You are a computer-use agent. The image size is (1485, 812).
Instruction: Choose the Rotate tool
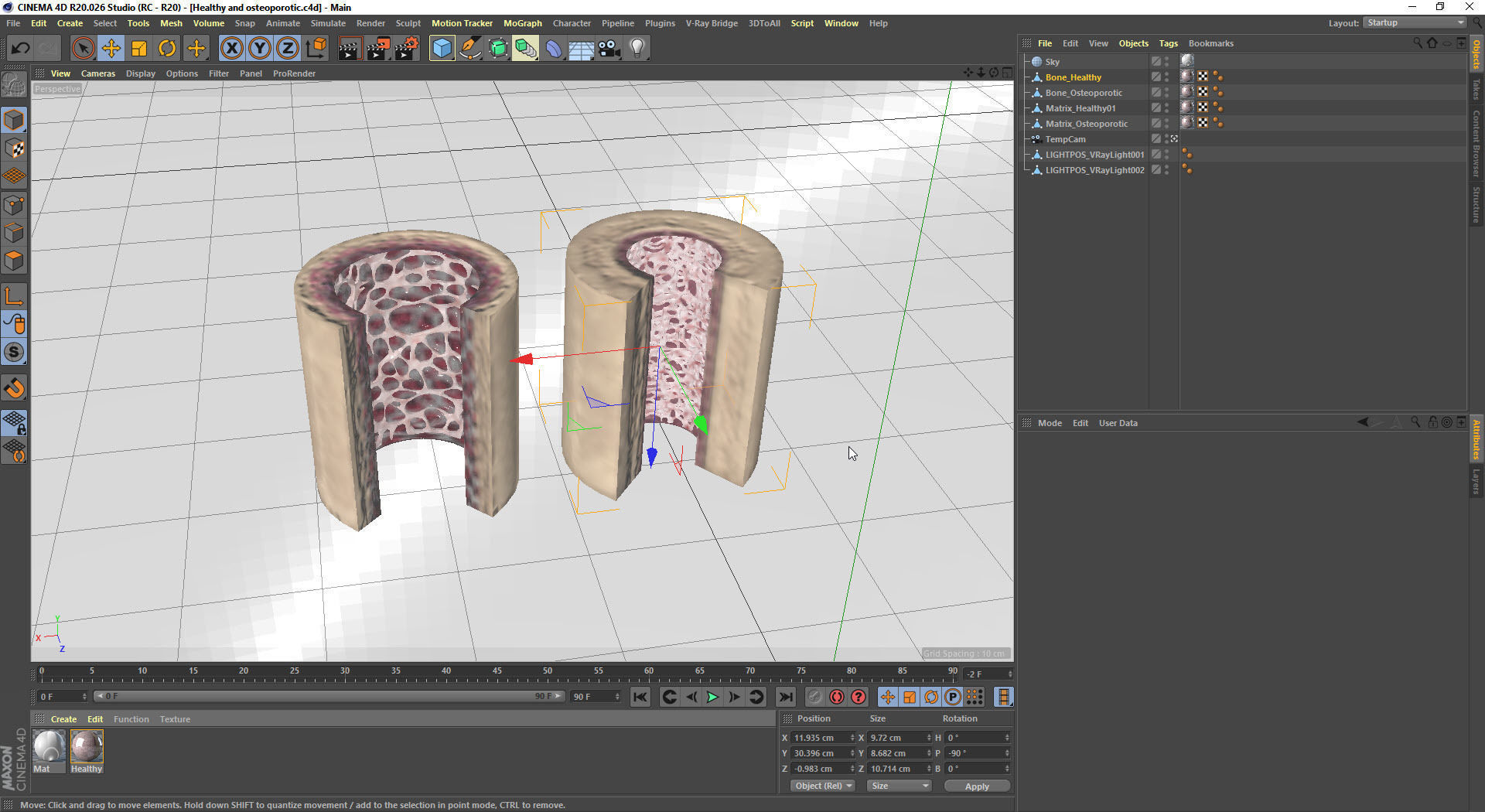[167, 48]
